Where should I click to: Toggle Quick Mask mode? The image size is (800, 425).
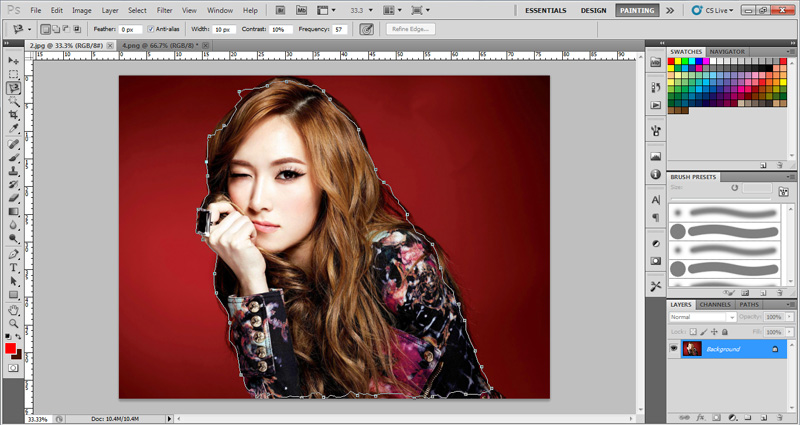(x=13, y=368)
